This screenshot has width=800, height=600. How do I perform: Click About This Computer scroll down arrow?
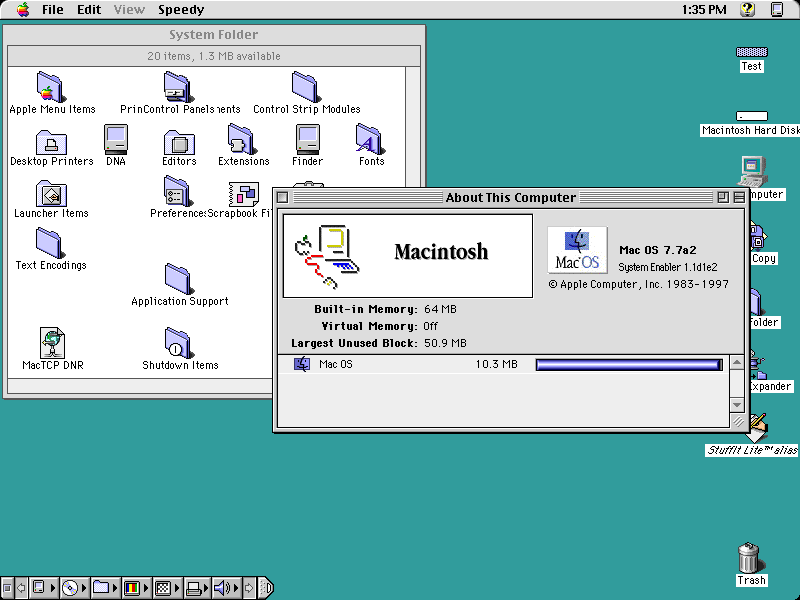(x=737, y=405)
